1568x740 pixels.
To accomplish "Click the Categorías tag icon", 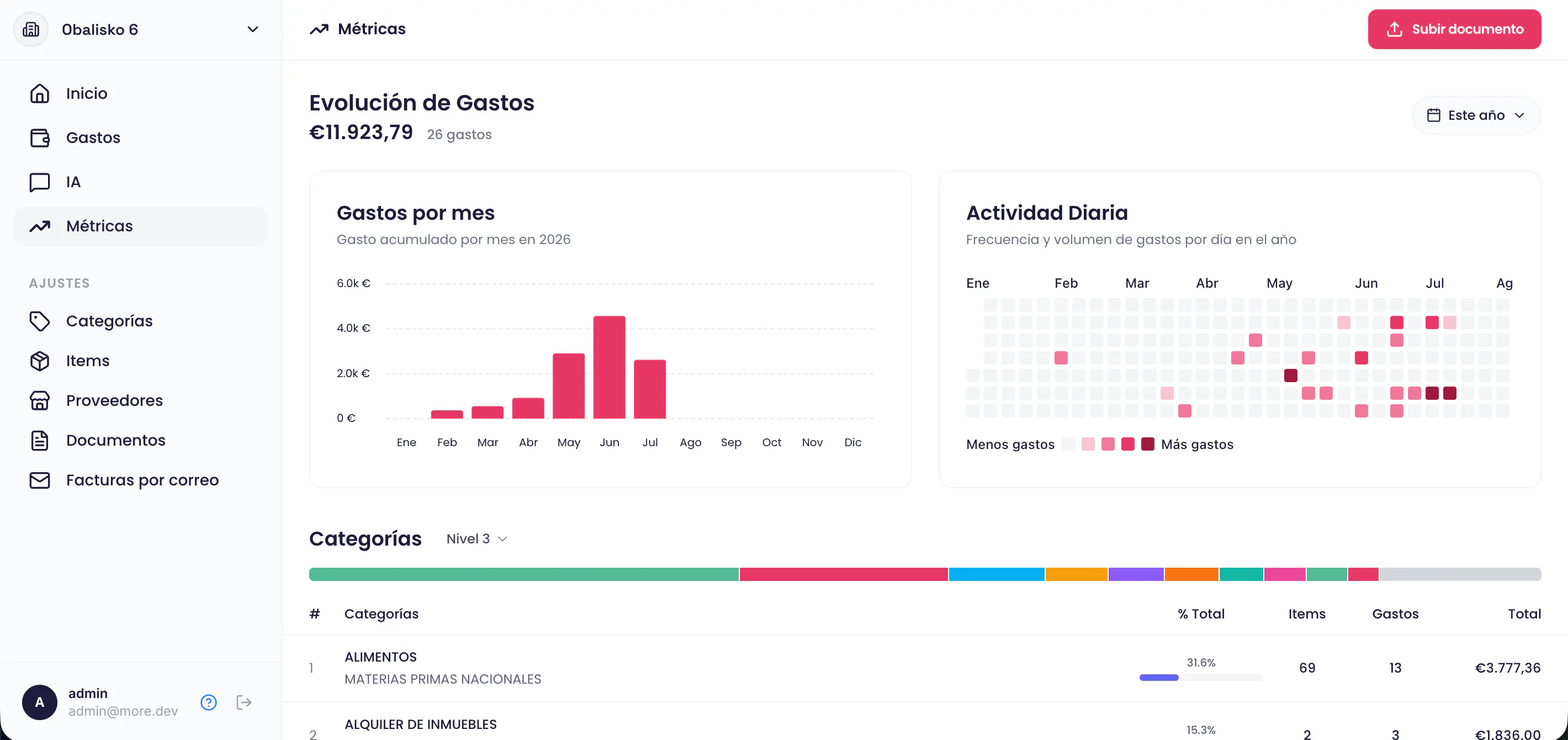I will coord(40,321).
